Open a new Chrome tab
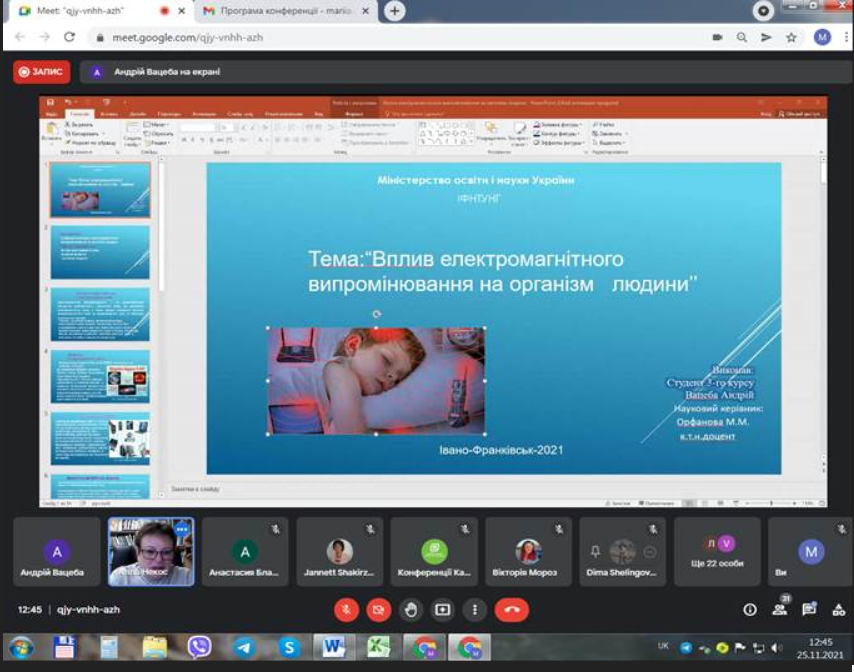 [x=395, y=11]
